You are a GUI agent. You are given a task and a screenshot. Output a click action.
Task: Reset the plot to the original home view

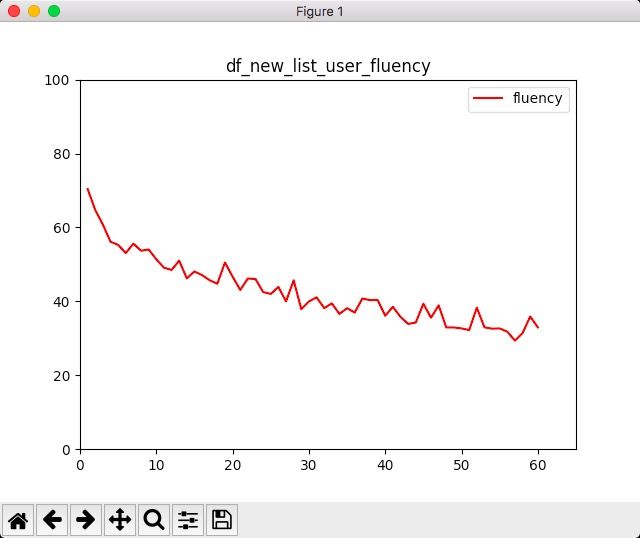point(18,520)
